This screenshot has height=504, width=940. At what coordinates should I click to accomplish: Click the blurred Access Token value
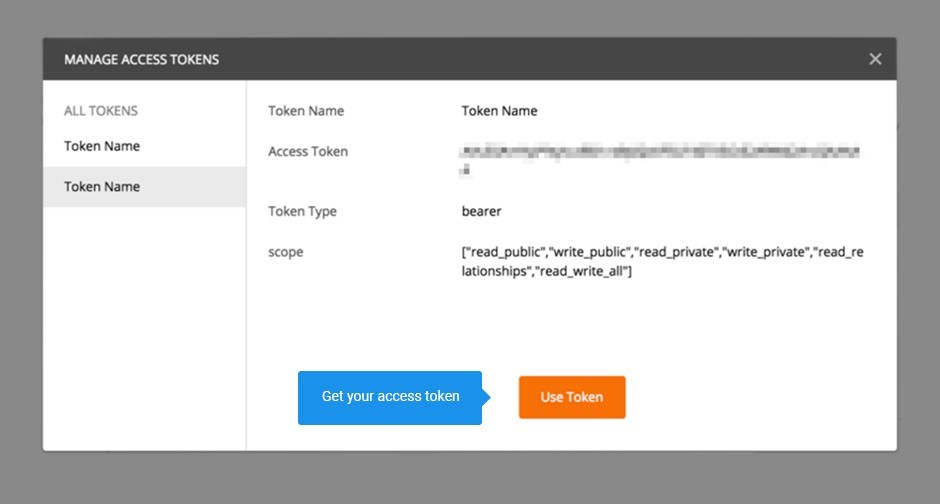pos(659,159)
